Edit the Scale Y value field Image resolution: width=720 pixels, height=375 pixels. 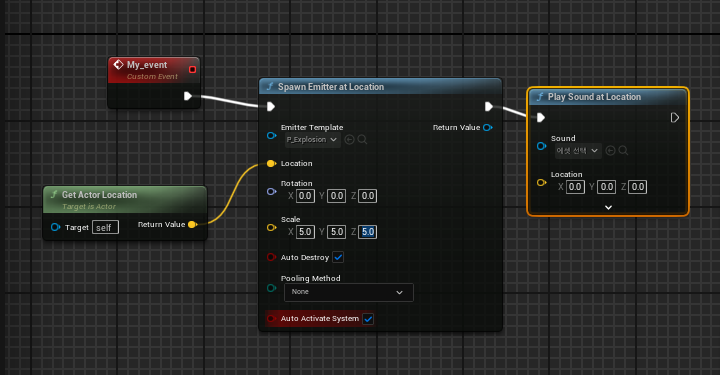(x=337, y=232)
